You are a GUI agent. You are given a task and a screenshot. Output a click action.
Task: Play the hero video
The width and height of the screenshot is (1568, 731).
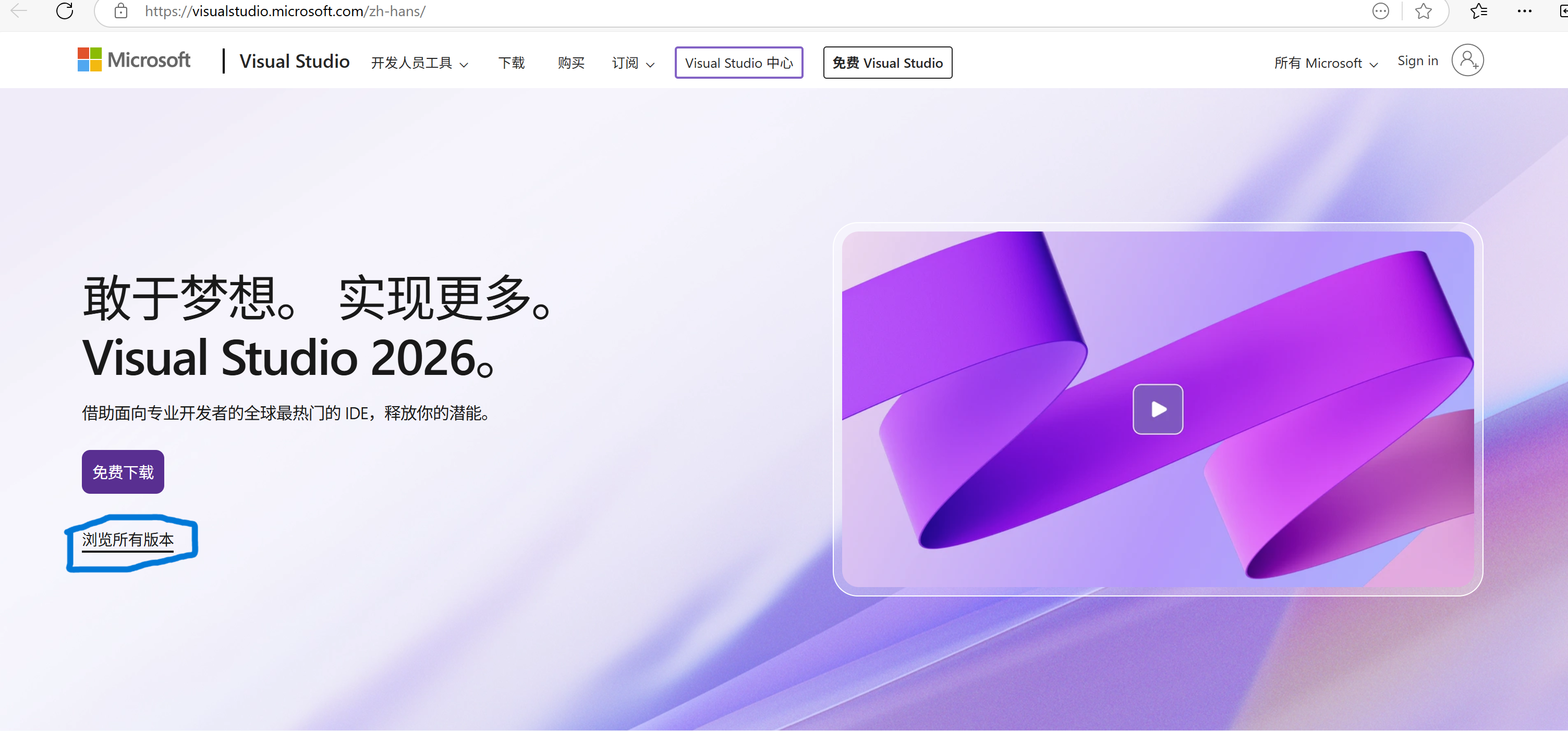click(x=1157, y=409)
